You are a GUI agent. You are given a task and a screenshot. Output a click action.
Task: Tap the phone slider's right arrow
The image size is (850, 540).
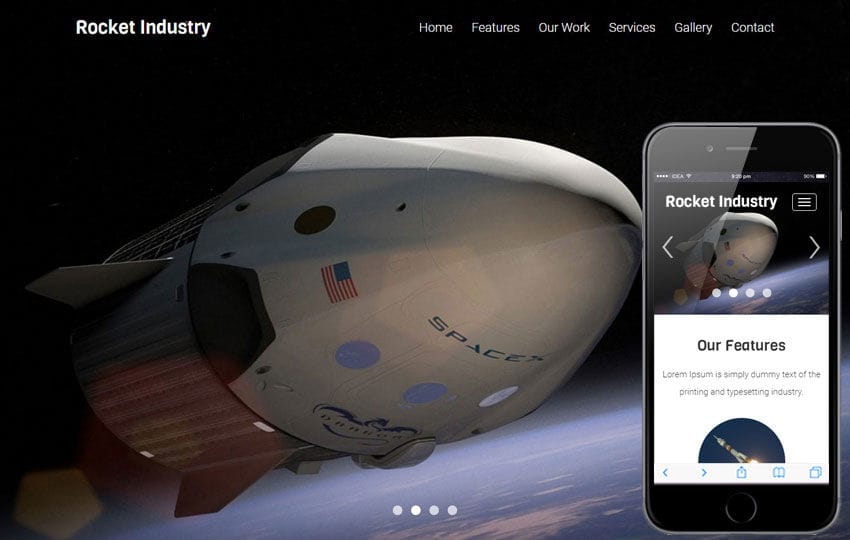[x=814, y=247]
